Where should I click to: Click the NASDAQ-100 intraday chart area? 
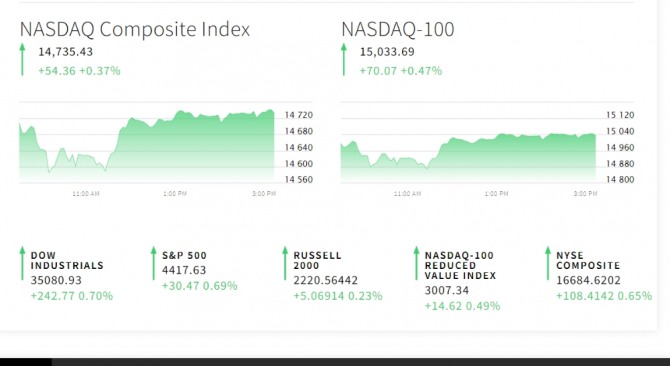[468, 156]
